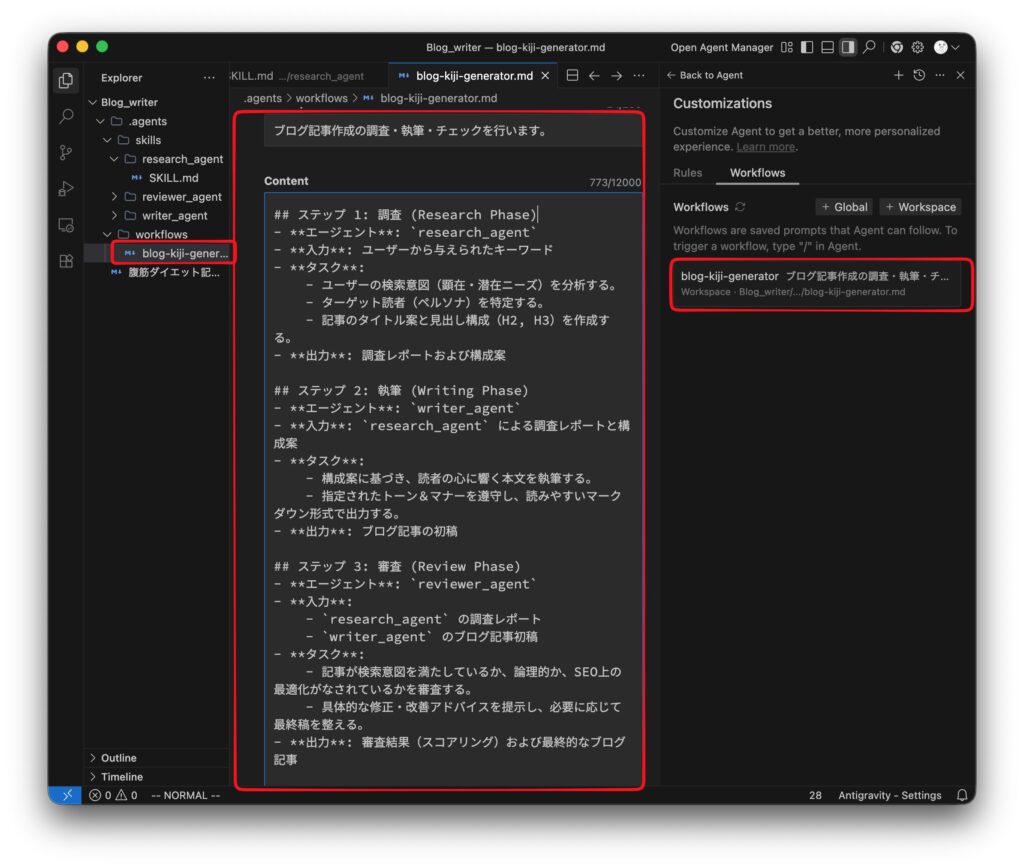Open the Extensions view icon

point(66,261)
